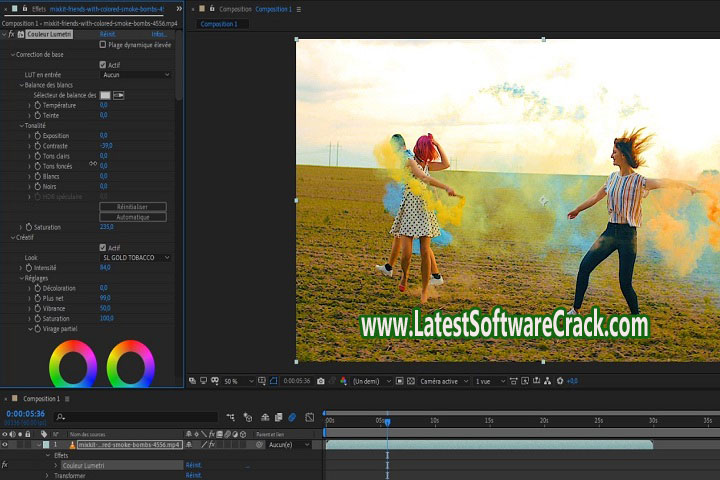
Task: Click the Vibrance stopwatch icon
Action: point(38,308)
